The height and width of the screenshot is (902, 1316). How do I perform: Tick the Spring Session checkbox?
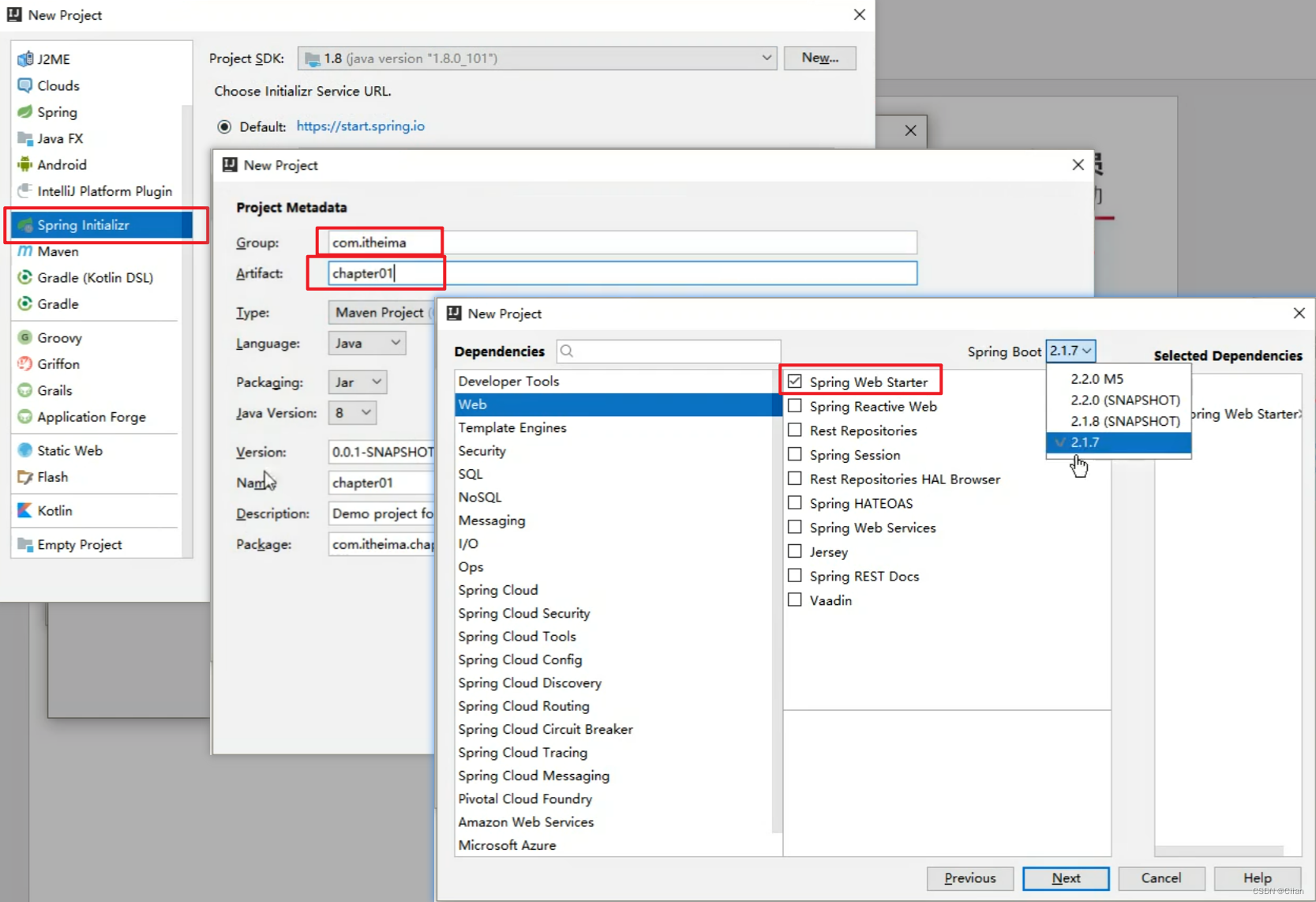[795, 454]
